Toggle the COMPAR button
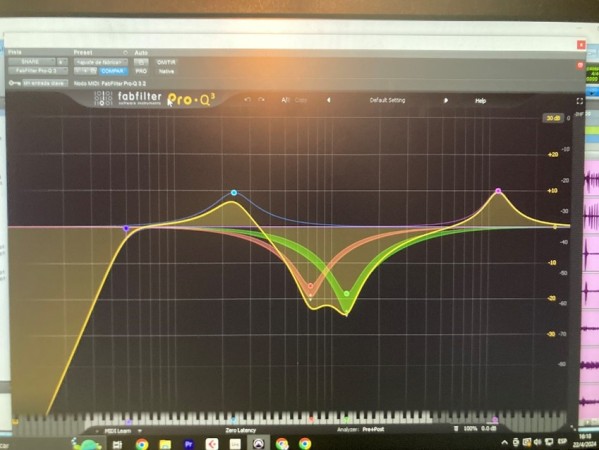599x450 pixels. [112, 71]
